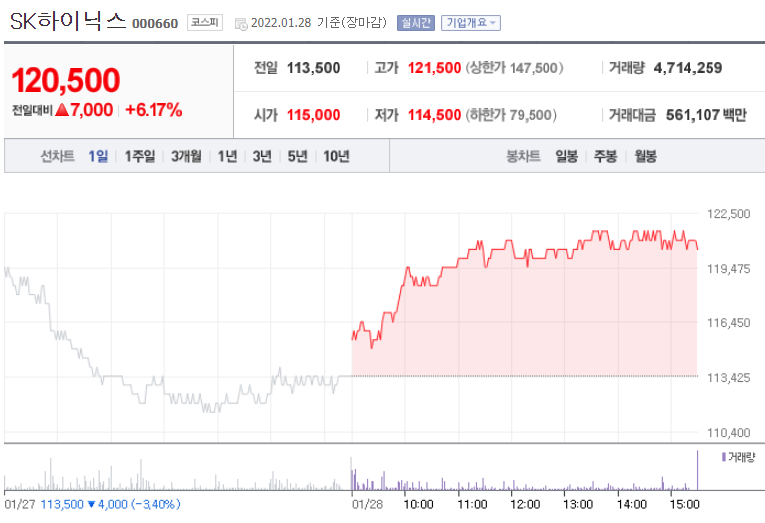Click the +6.17% change rate
This screenshot has height=523, width=765.
(154, 110)
